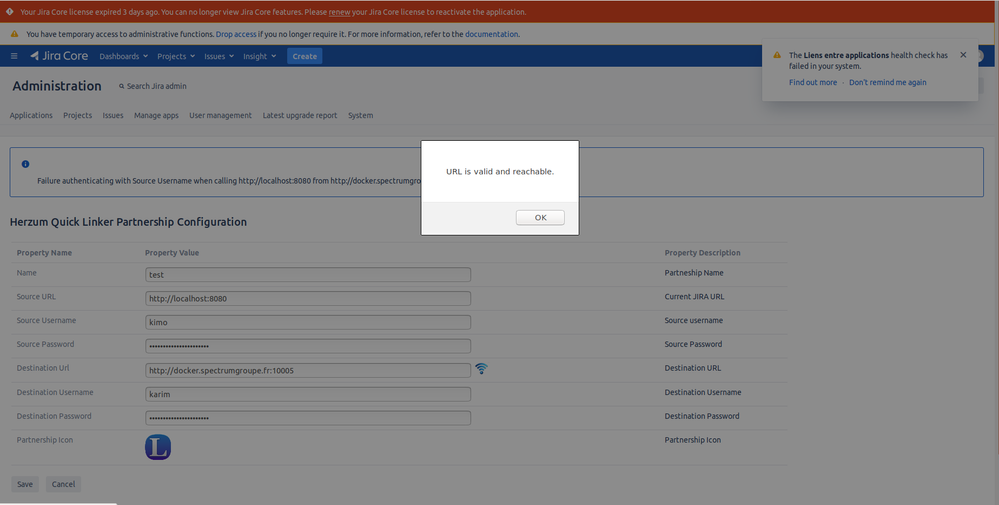Click the license expired warning icon
999x505 pixels.
(10, 11)
